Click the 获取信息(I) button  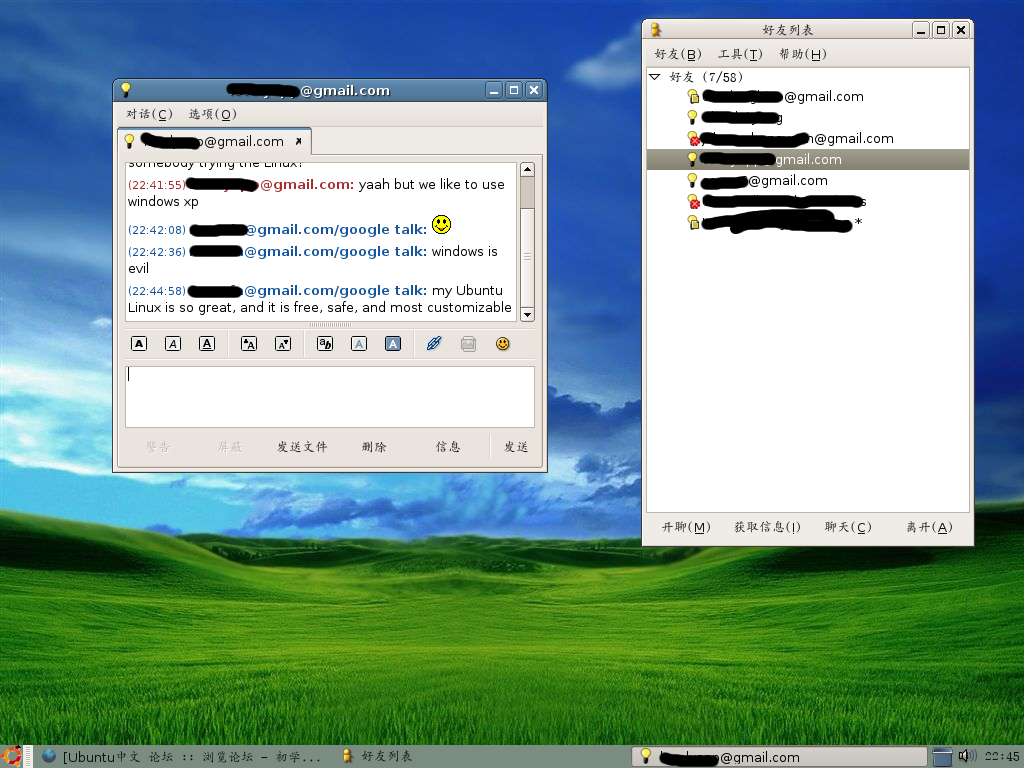coord(767,527)
